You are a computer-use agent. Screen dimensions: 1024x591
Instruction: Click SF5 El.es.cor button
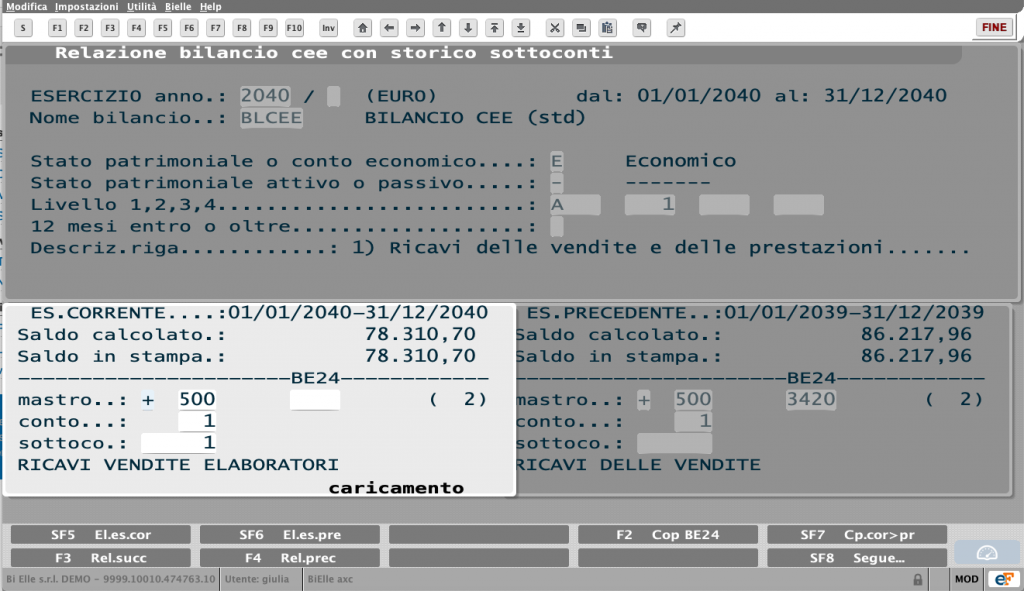(x=101, y=535)
